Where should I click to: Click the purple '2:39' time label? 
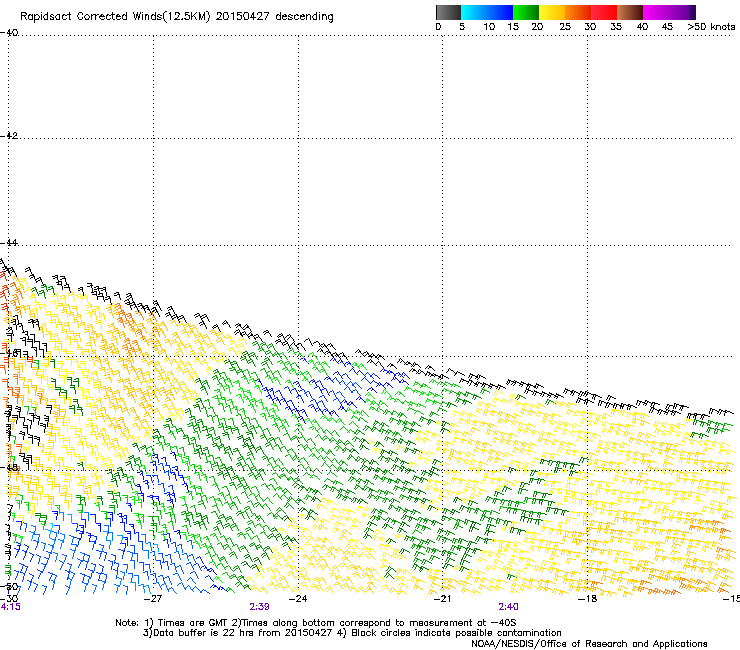260,607
